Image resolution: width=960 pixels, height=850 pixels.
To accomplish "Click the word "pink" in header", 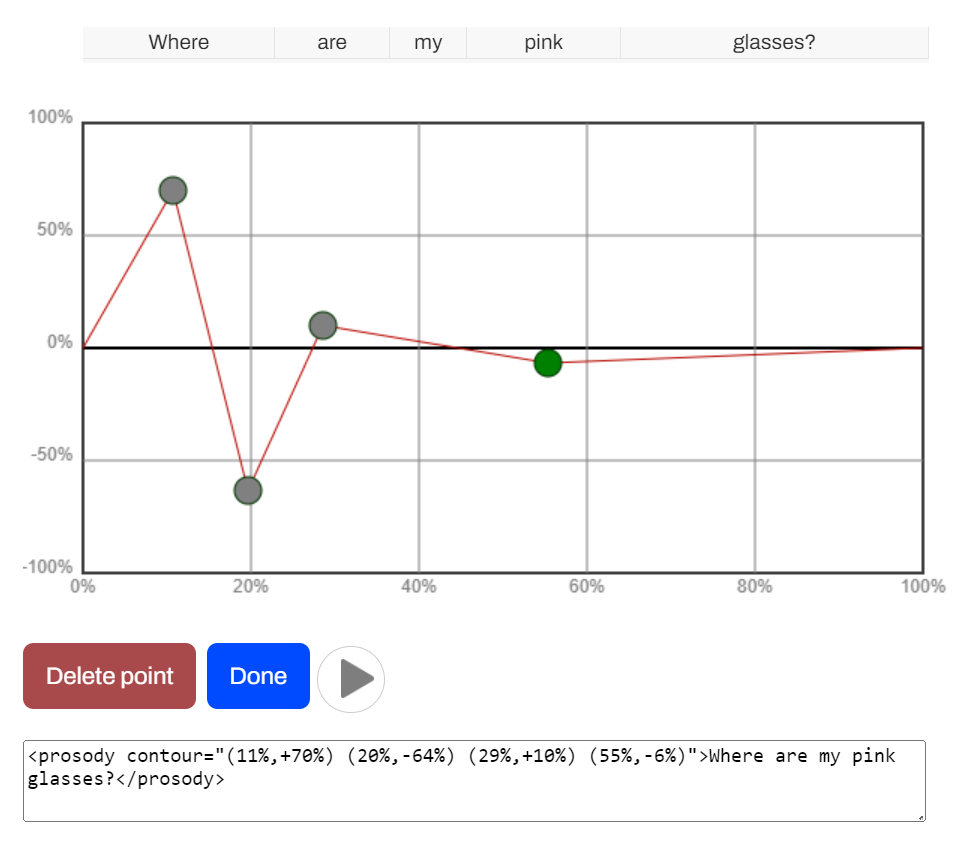I will (543, 42).
